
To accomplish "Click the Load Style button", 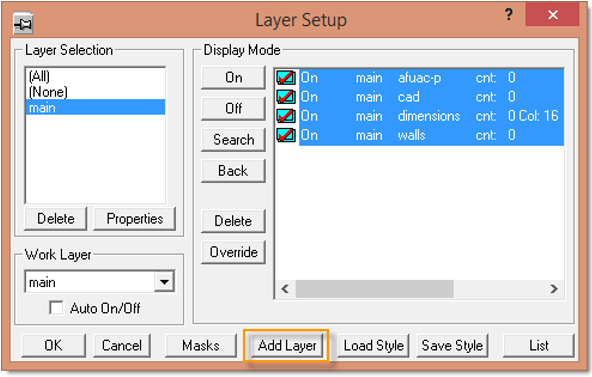I will coord(373,345).
